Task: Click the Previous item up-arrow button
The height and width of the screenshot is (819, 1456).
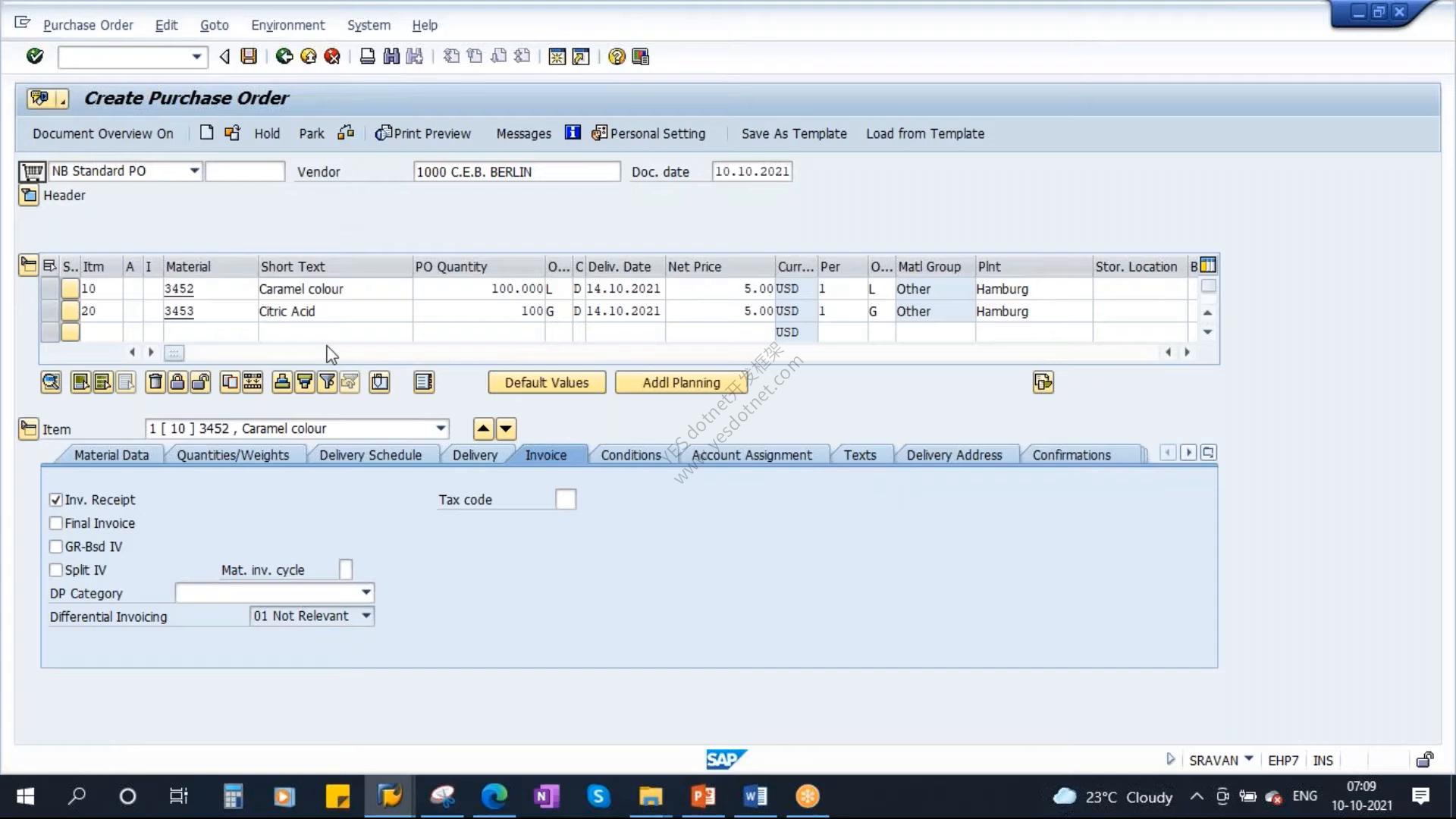Action: pyautogui.click(x=483, y=429)
